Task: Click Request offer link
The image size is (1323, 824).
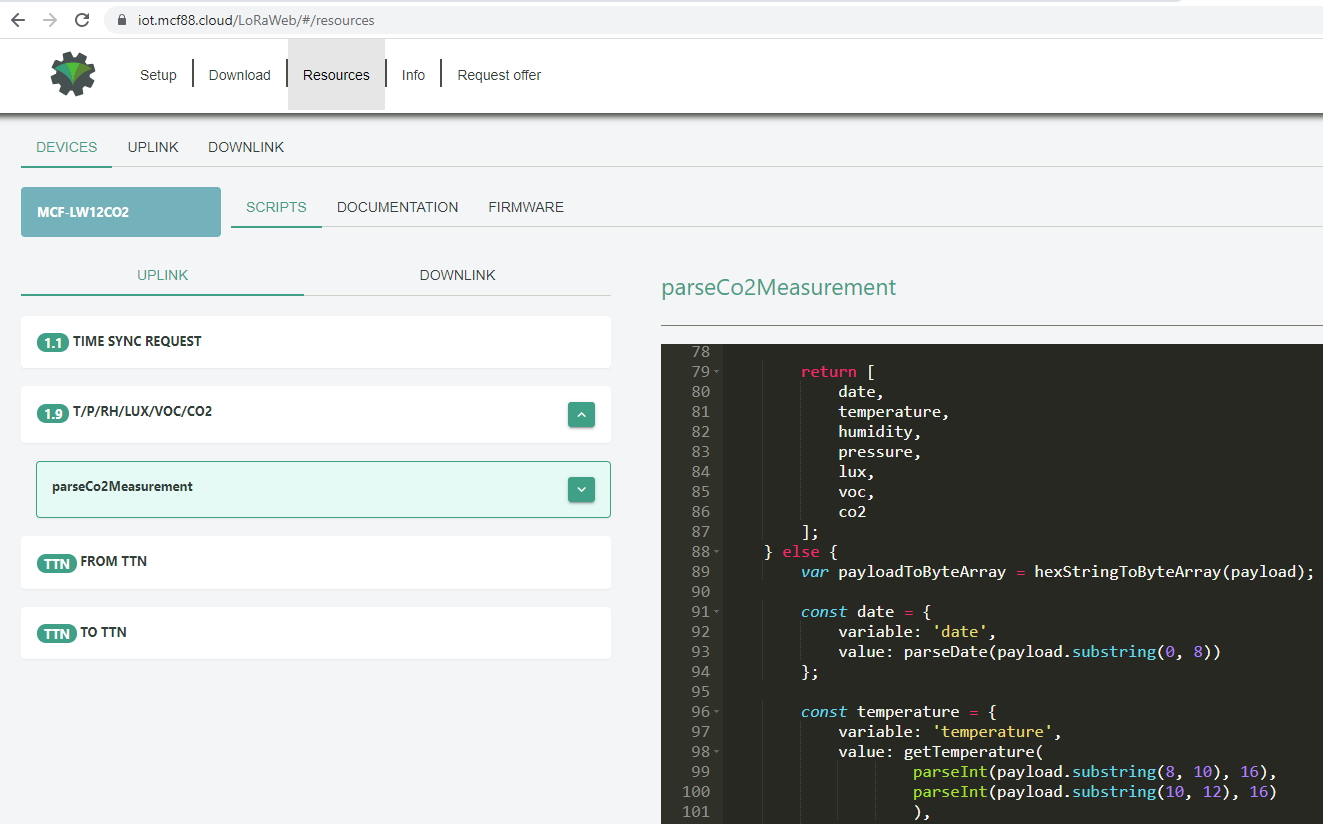Action: [x=499, y=75]
